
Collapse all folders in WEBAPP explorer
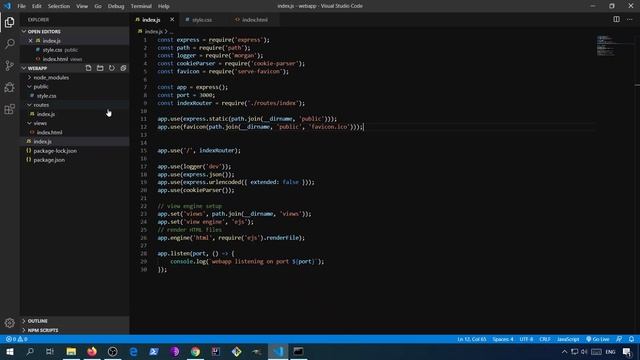pos(123,68)
